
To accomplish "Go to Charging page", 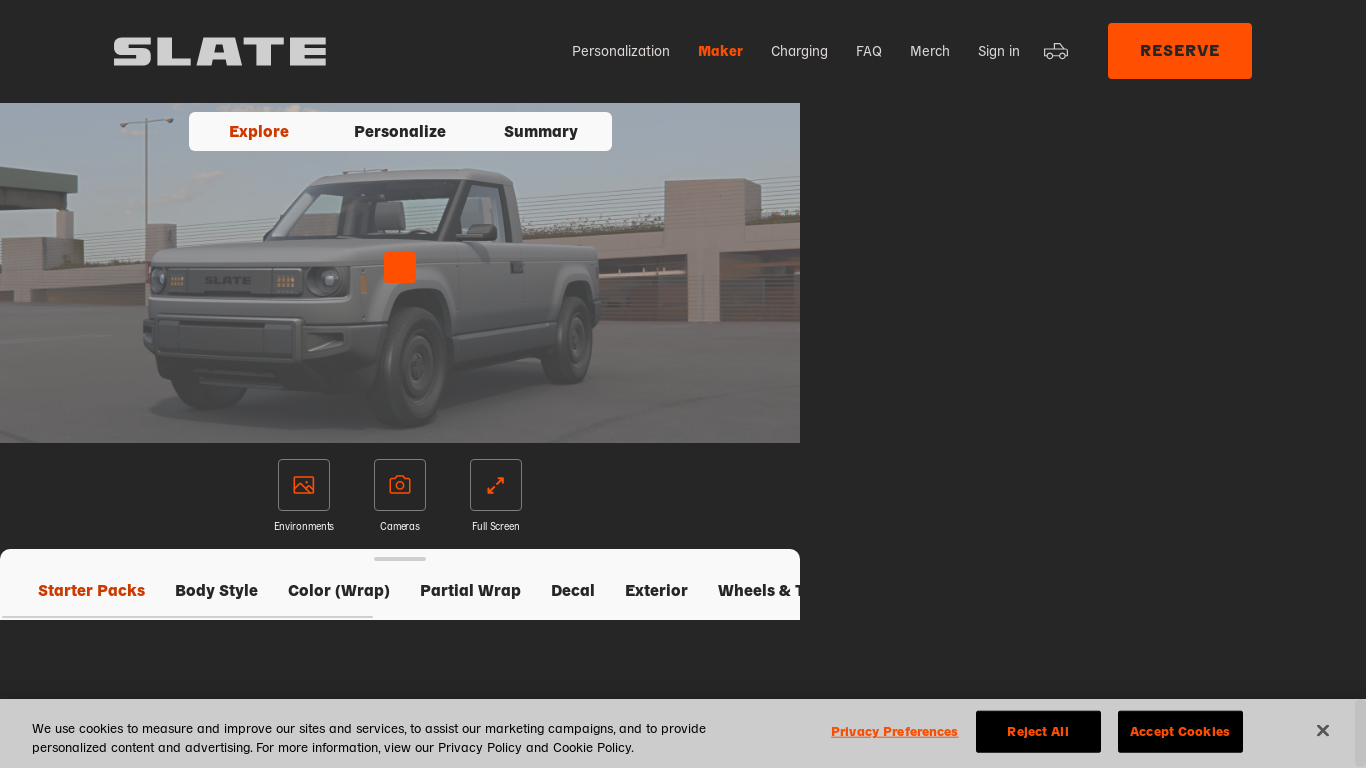I will click(799, 51).
